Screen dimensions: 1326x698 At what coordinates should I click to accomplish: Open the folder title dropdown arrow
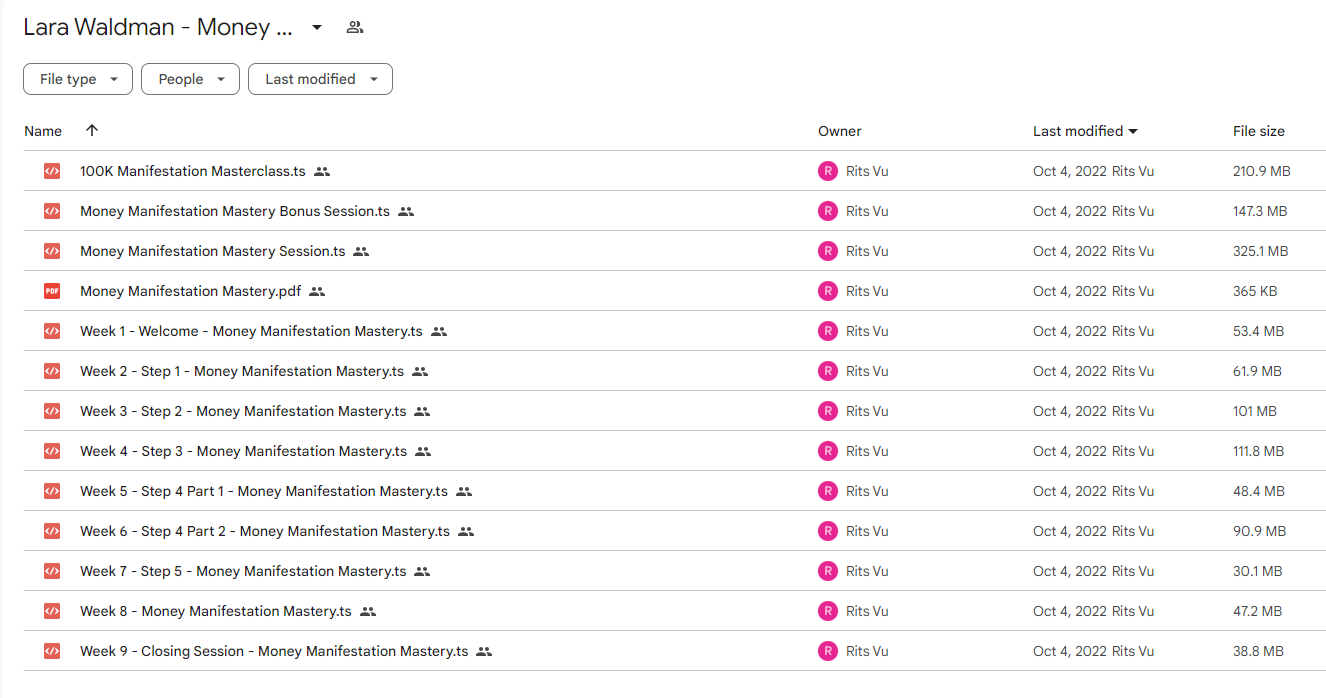pyautogui.click(x=317, y=27)
